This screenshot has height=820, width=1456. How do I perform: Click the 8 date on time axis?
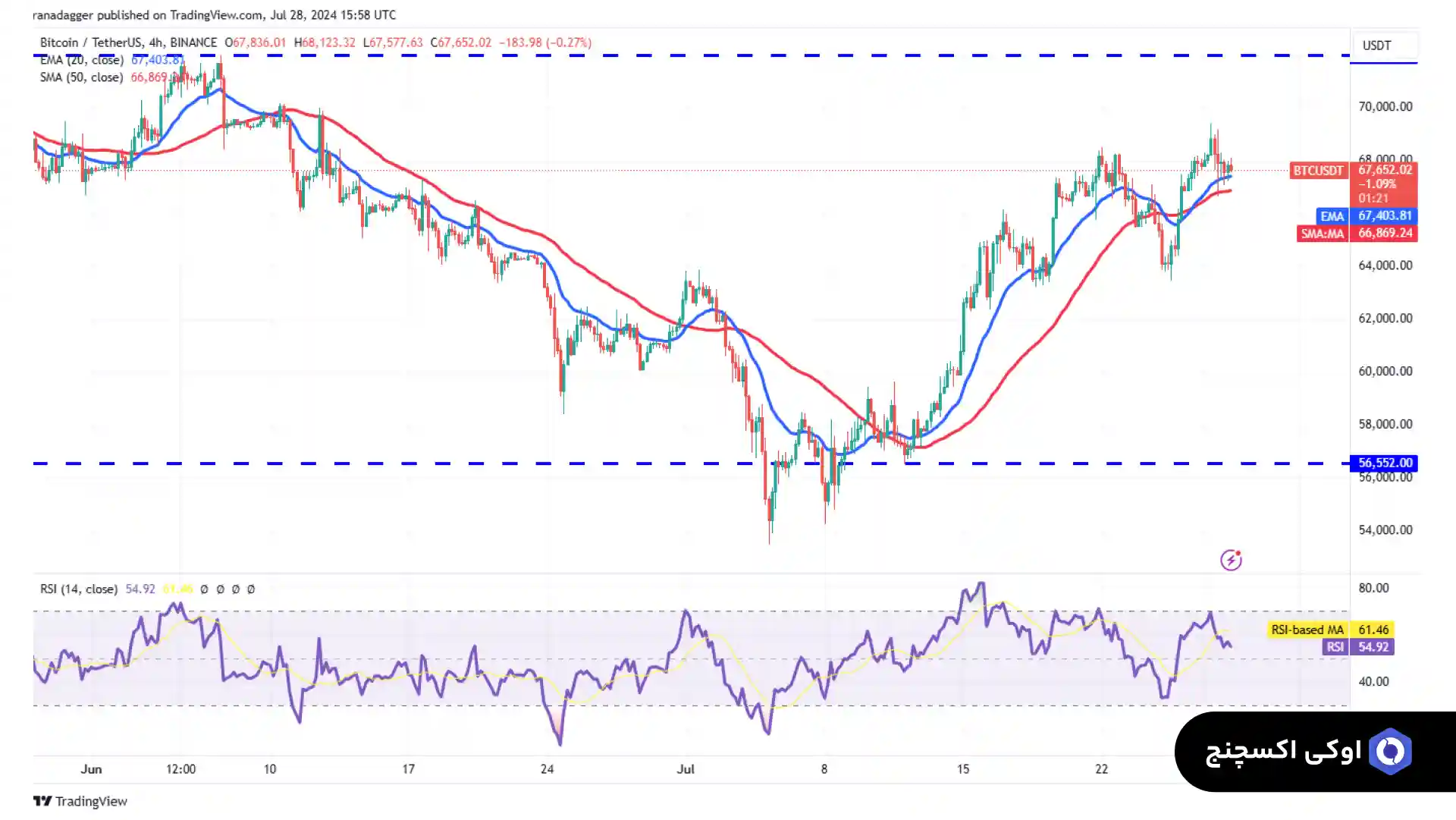[x=824, y=769]
